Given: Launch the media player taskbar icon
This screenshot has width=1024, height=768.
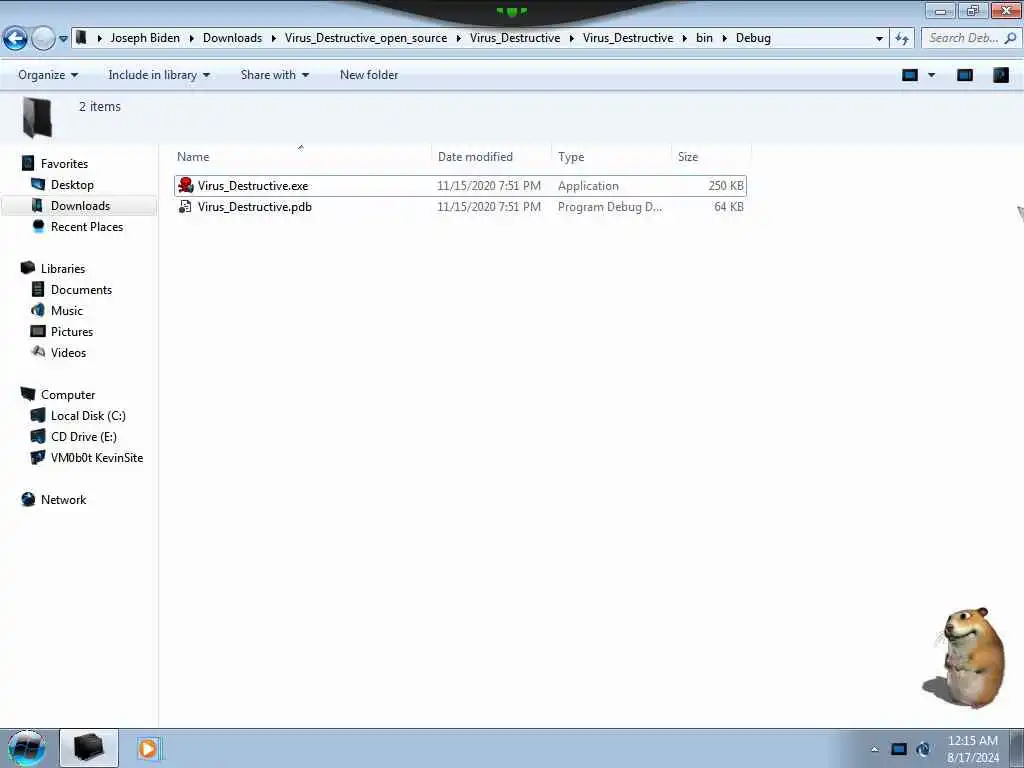Looking at the screenshot, I should pyautogui.click(x=148, y=748).
